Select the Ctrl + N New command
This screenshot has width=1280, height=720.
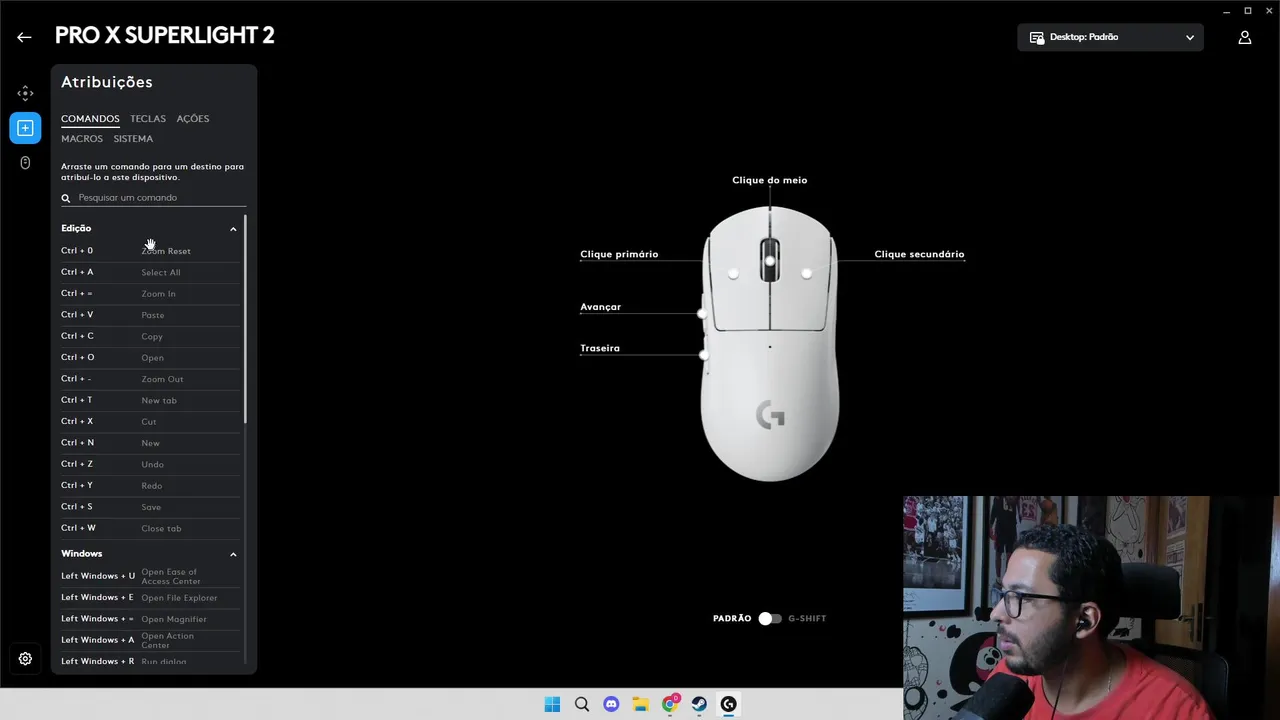point(150,443)
